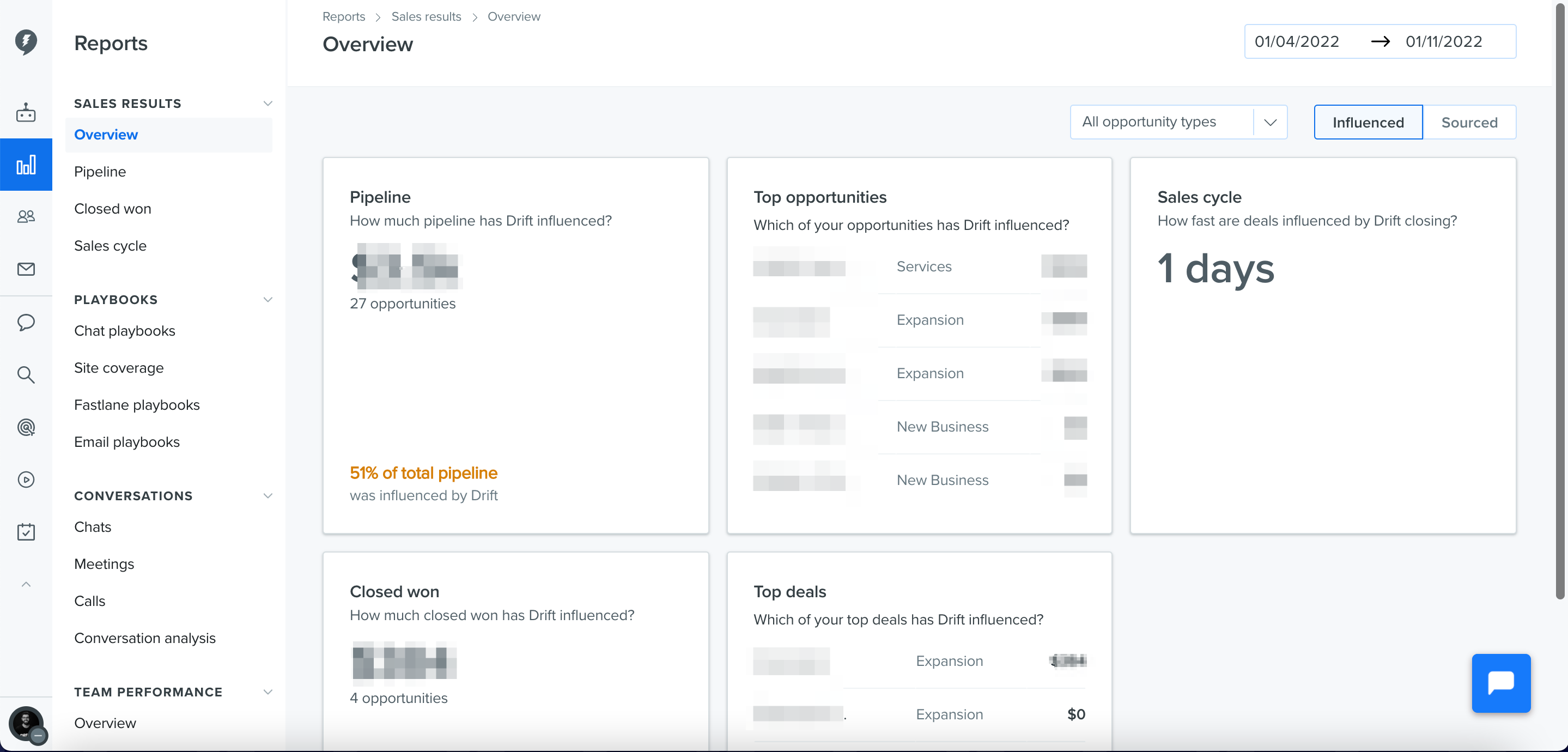Collapse the Team Performance section

point(267,692)
